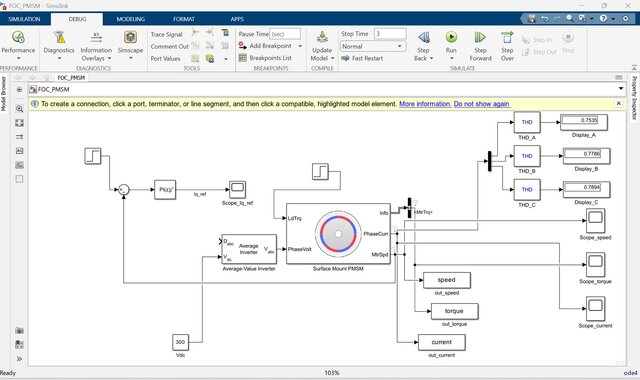Switch to the MODELING tab

131,19
